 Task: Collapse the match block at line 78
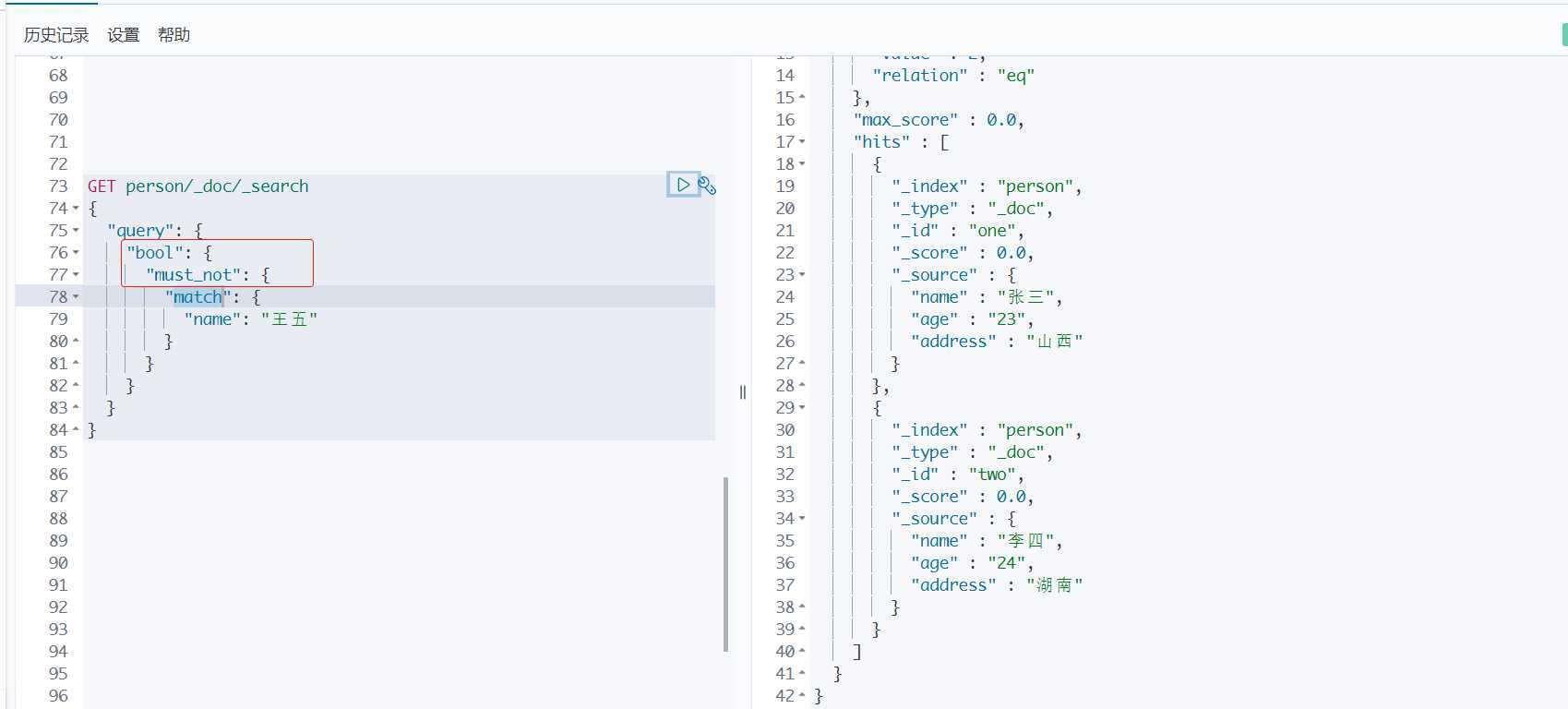coord(76,297)
